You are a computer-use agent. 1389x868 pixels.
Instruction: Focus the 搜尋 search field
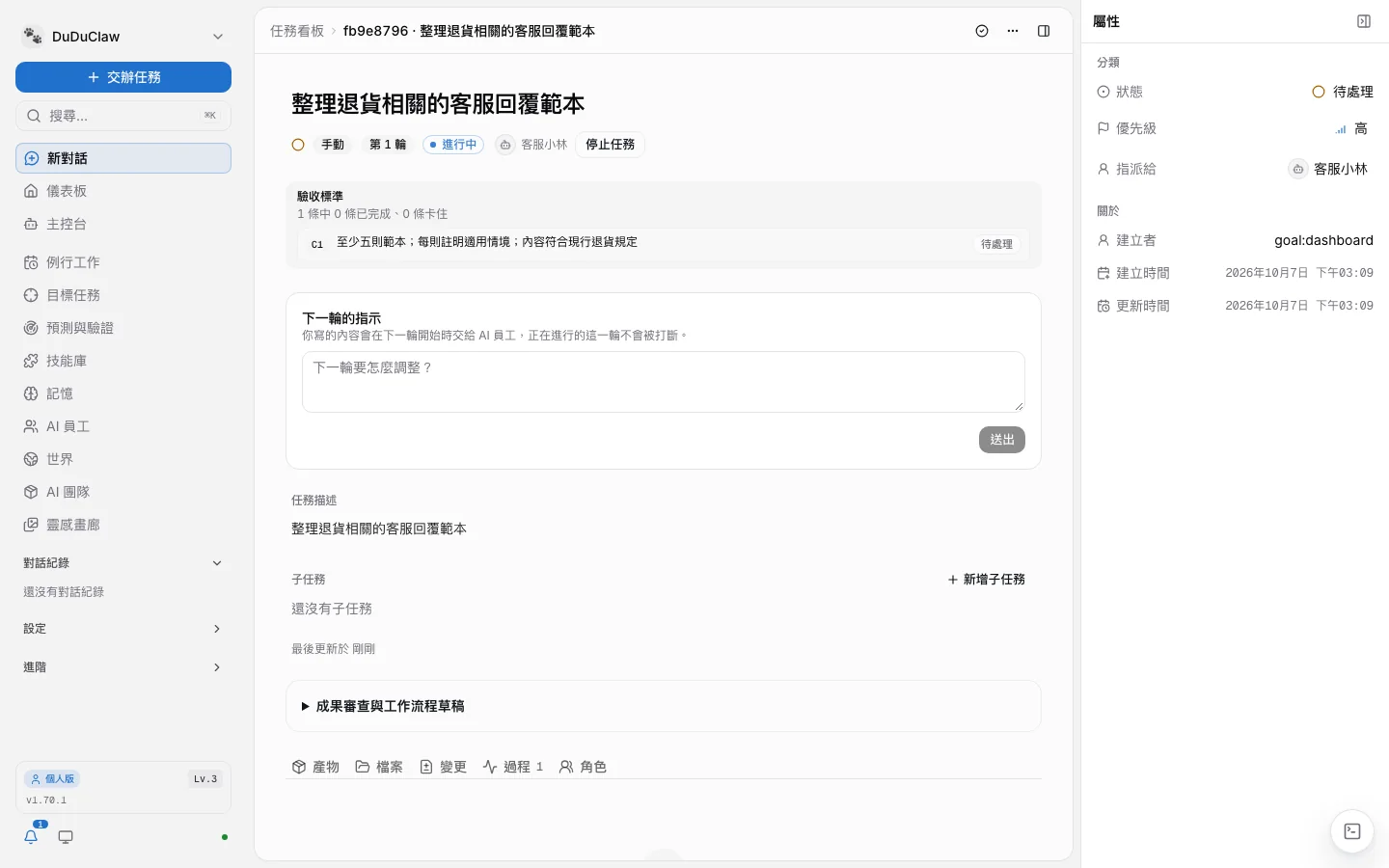(x=123, y=116)
